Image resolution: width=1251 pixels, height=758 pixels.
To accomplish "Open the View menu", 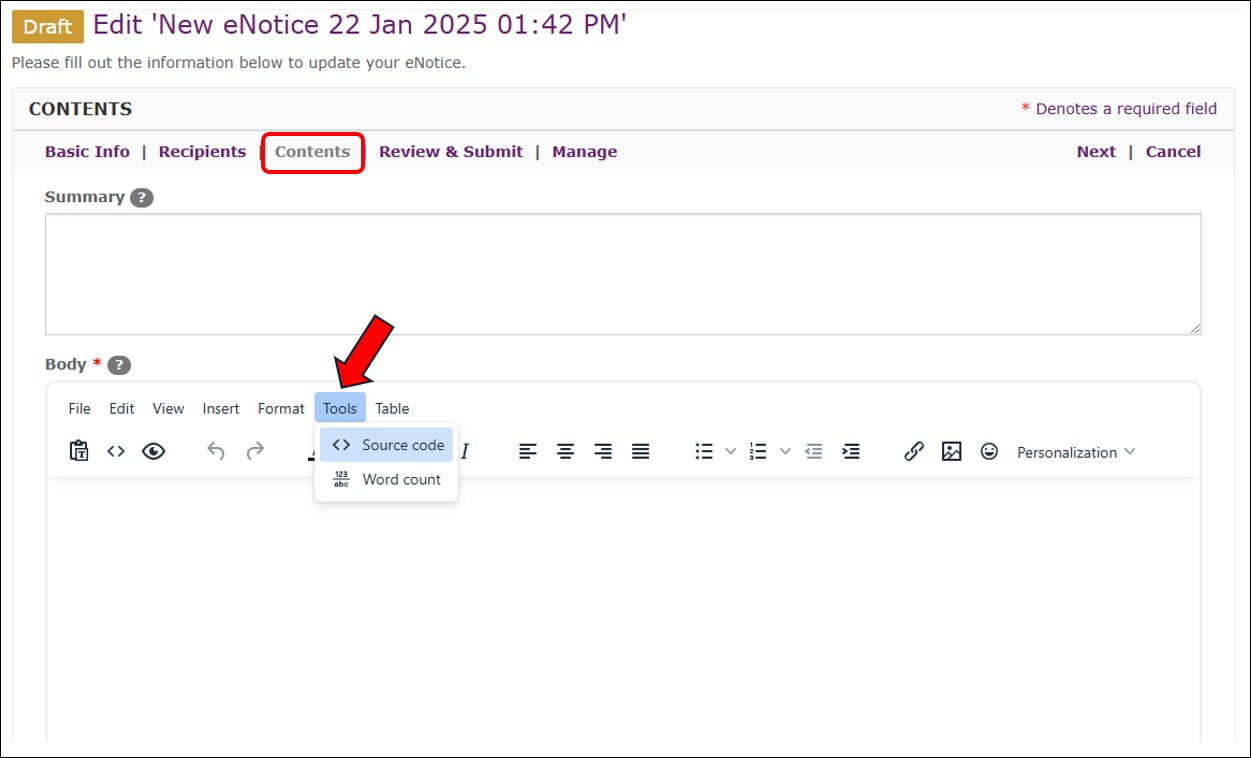I will pyautogui.click(x=168, y=408).
